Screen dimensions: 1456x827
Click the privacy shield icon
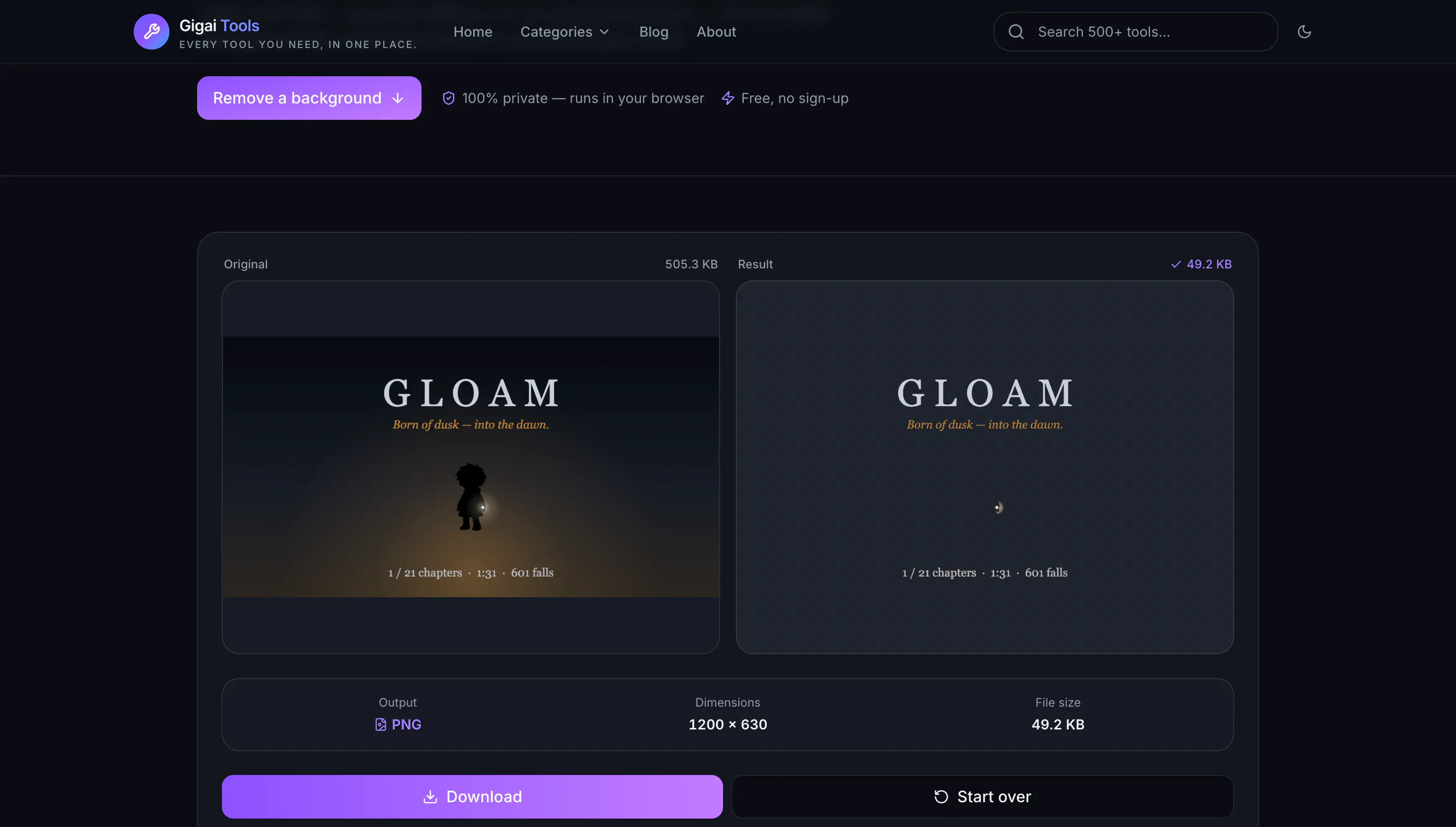(449, 98)
